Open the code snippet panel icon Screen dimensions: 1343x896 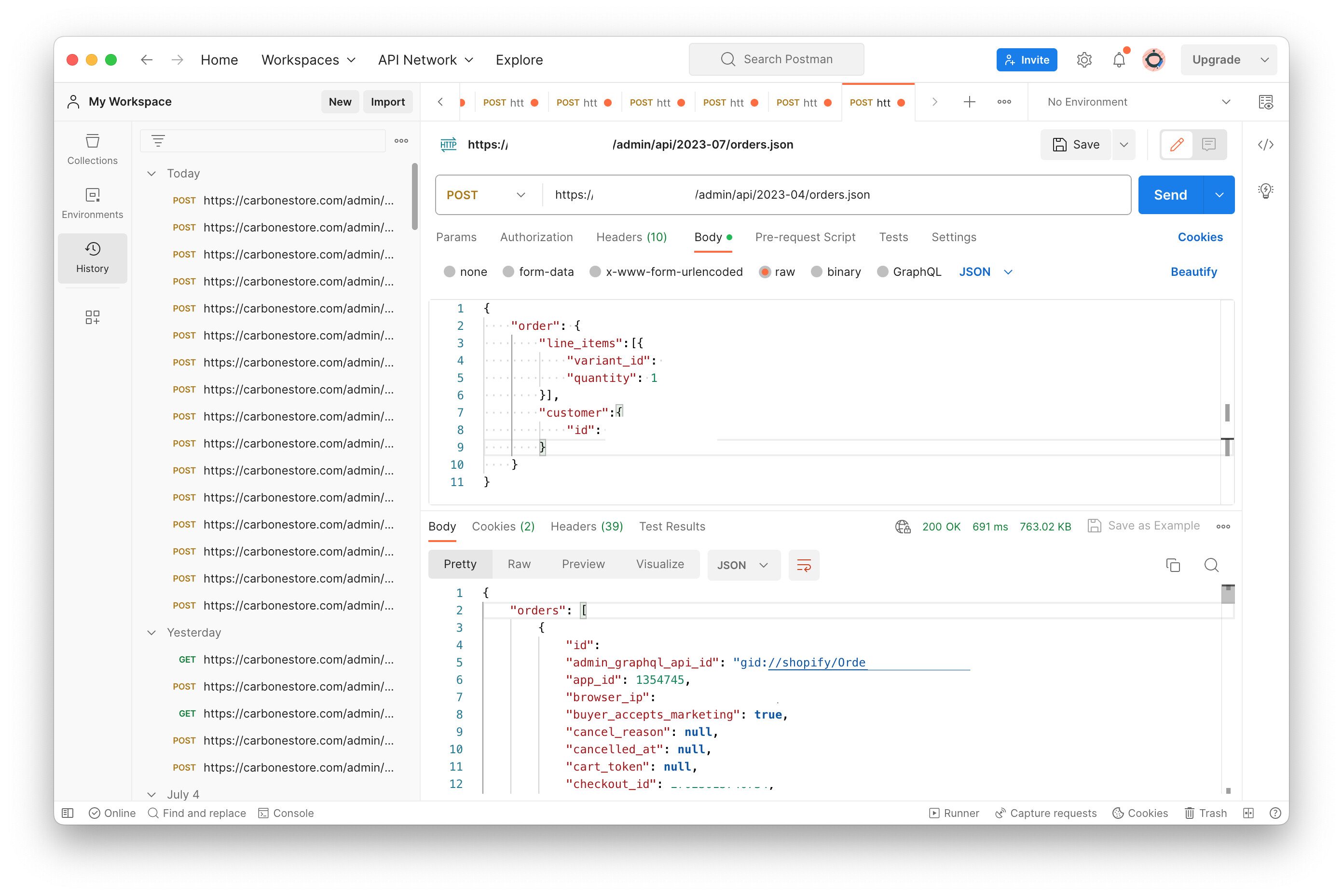1265,145
